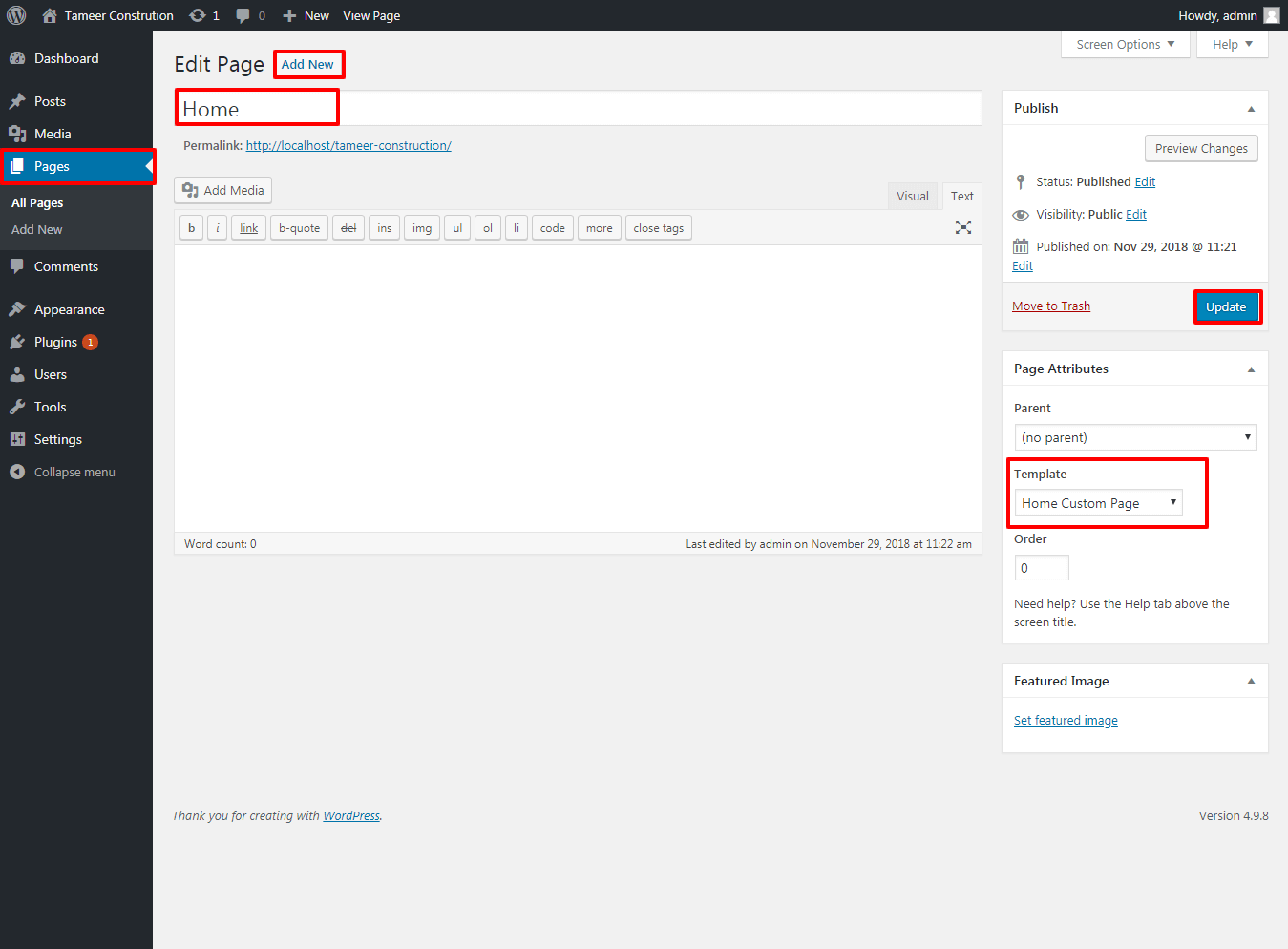Click the li quicktag button
Screen dimensions: 1288x949
517,228
